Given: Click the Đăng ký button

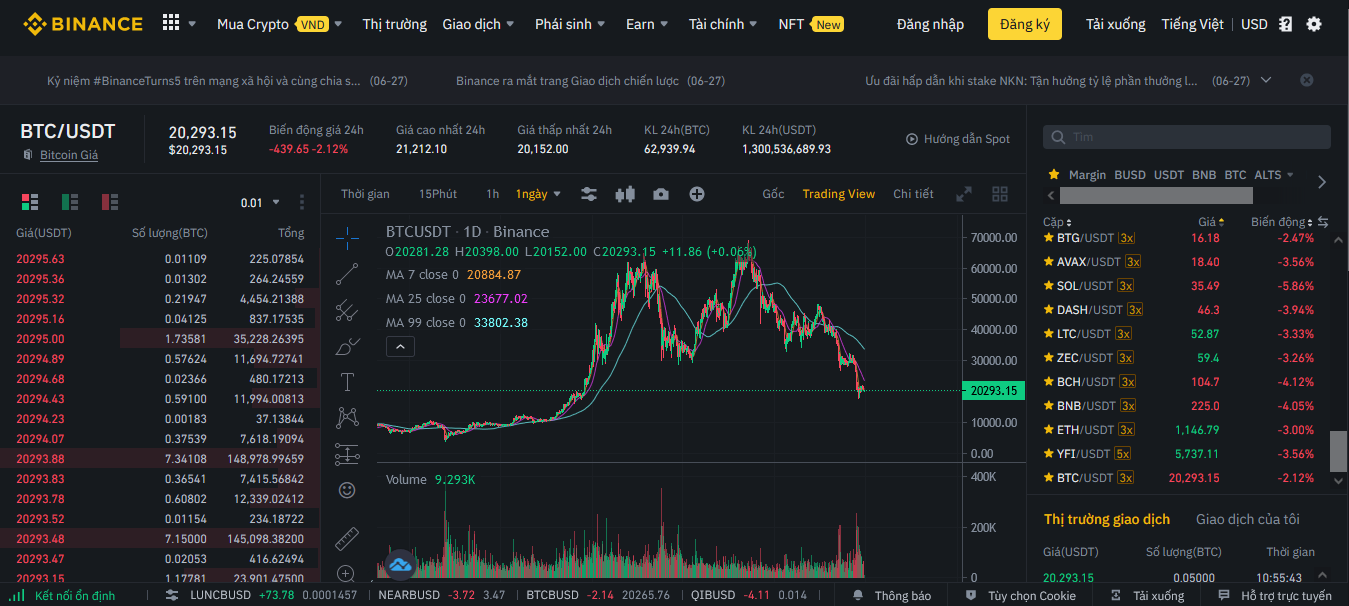Looking at the screenshot, I should point(1025,24).
